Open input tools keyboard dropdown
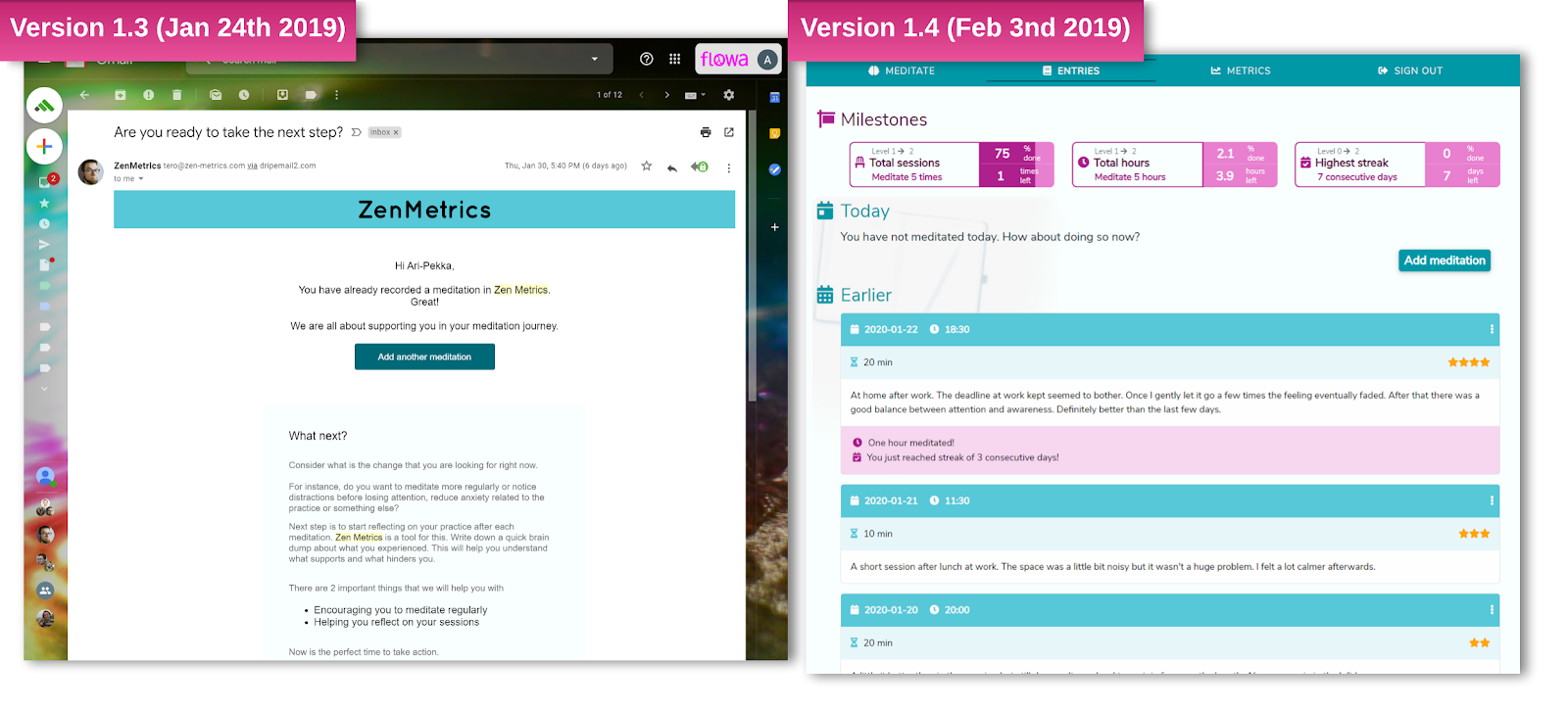The image size is (1568, 711). click(x=695, y=95)
